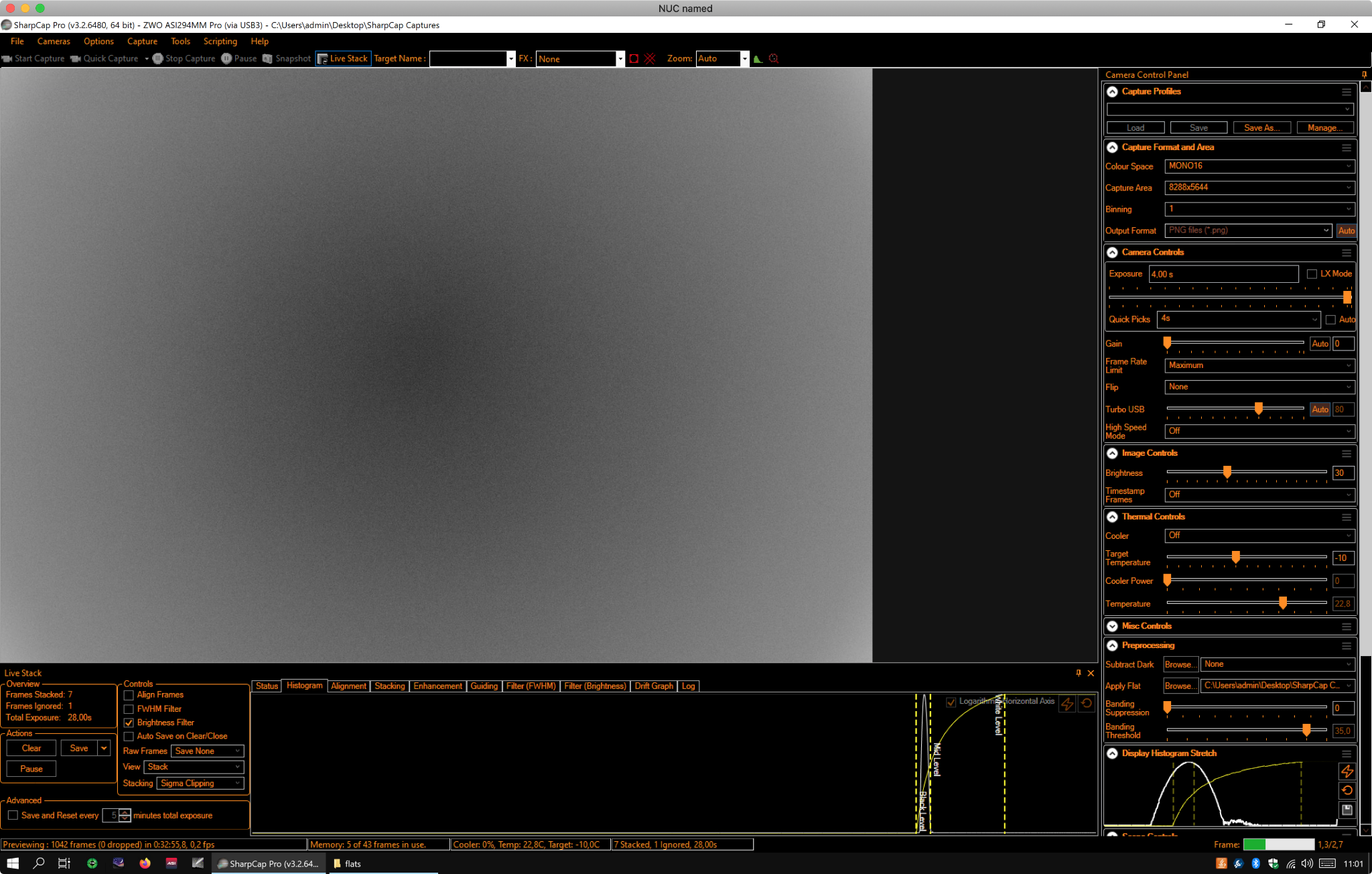Open Camera Controls section menu icon
This screenshot has width=1372, height=874.
(x=1347, y=253)
